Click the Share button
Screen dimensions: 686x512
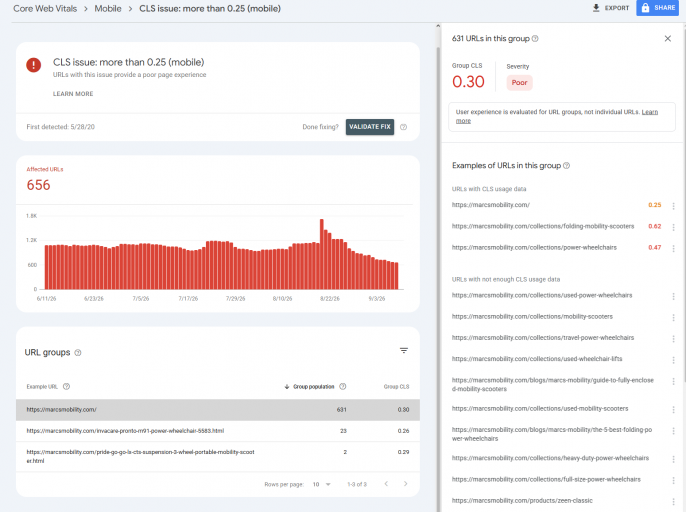(658, 8)
